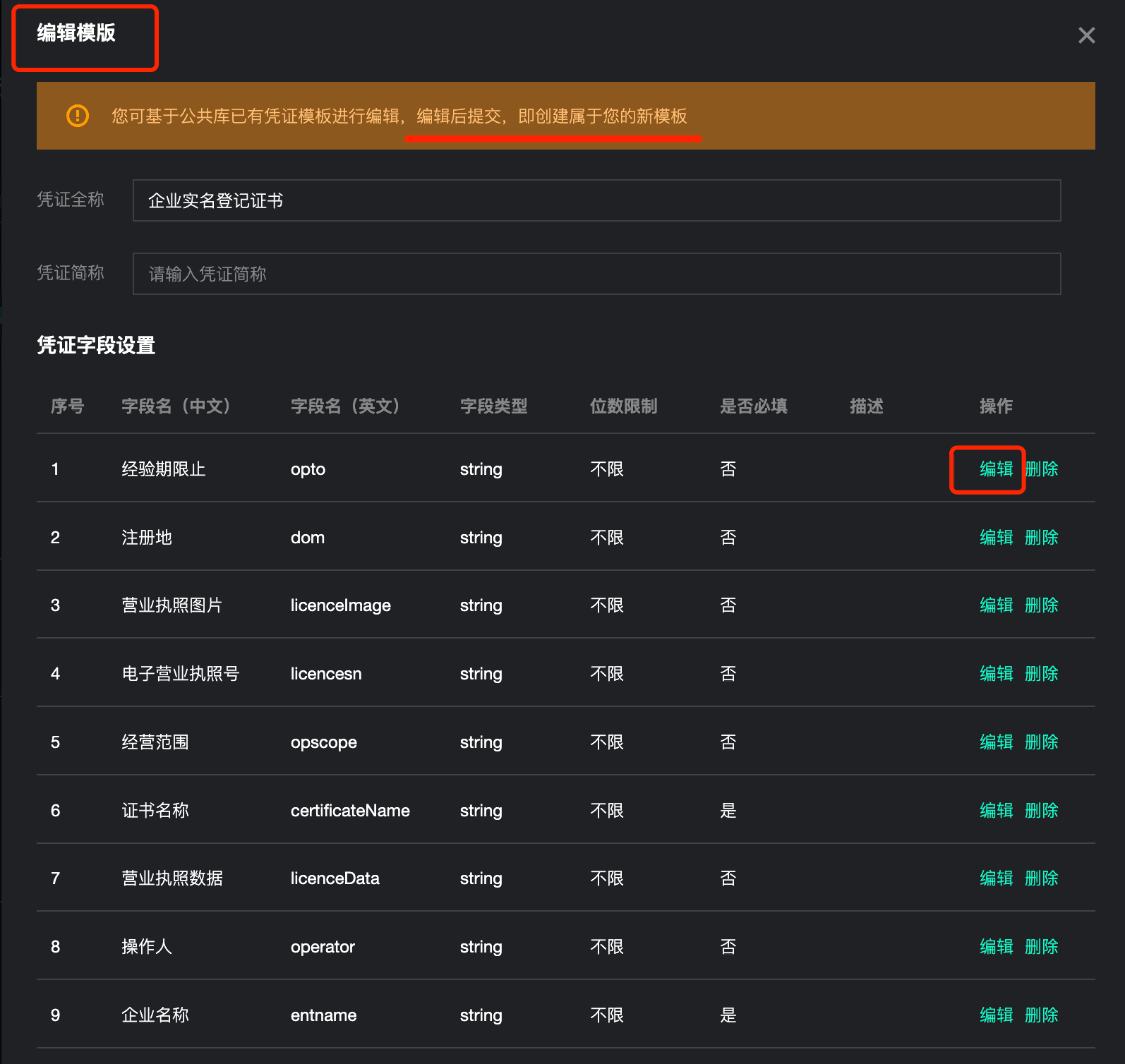
Task: Edit the 注册地 field row
Action: (996, 538)
